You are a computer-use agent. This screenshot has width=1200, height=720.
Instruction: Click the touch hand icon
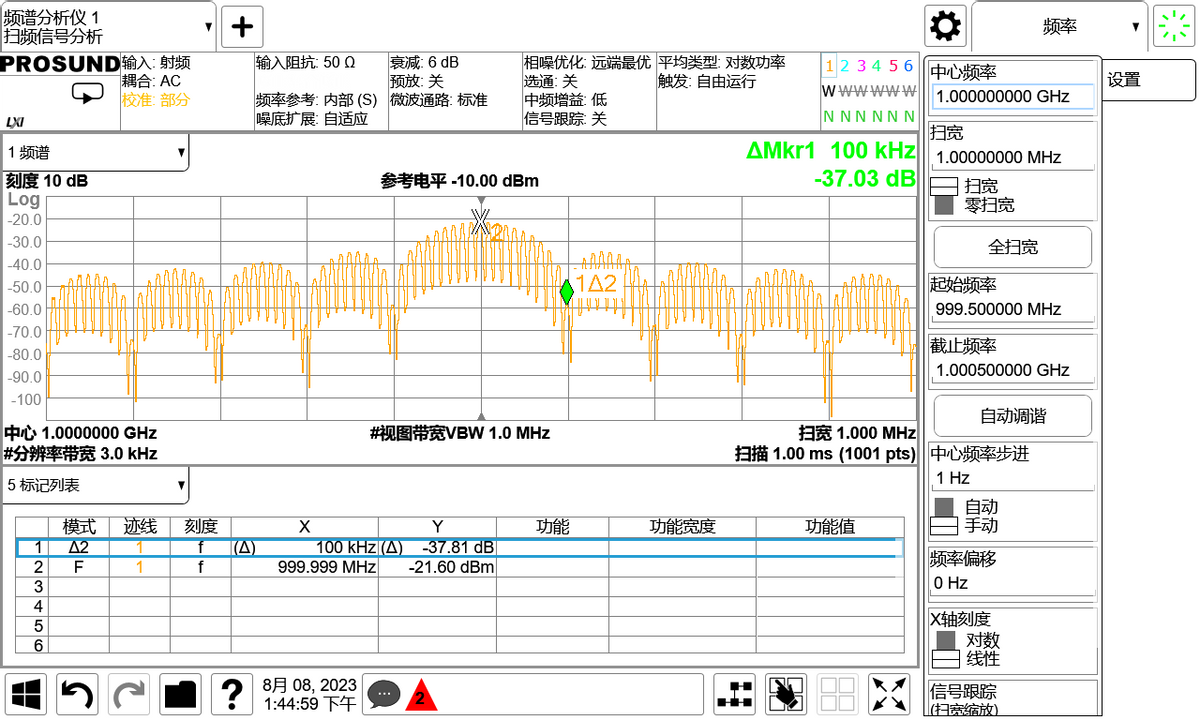786,693
